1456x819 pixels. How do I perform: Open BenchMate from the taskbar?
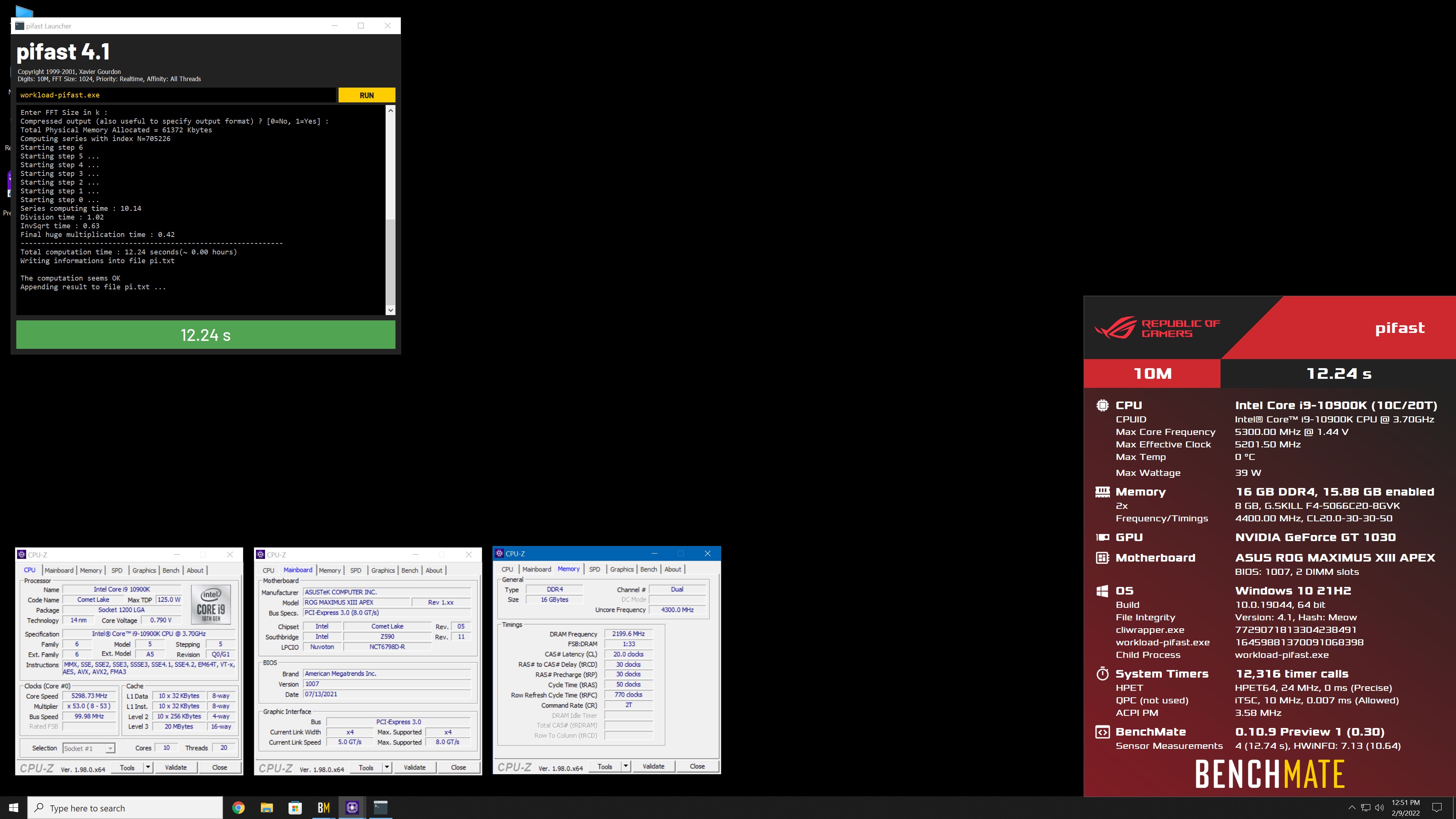(x=323, y=808)
